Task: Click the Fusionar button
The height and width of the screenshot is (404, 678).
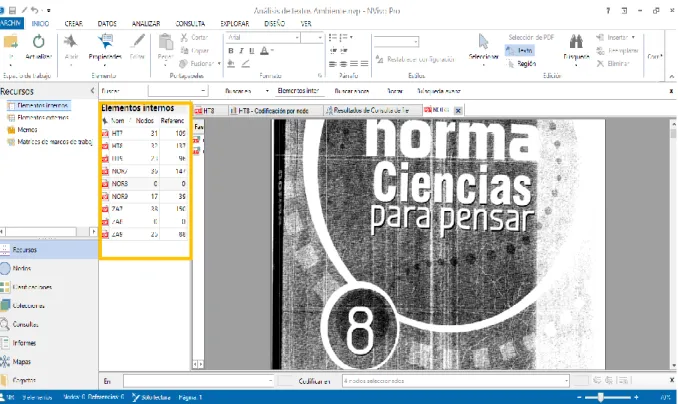Action: pos(200,64)
